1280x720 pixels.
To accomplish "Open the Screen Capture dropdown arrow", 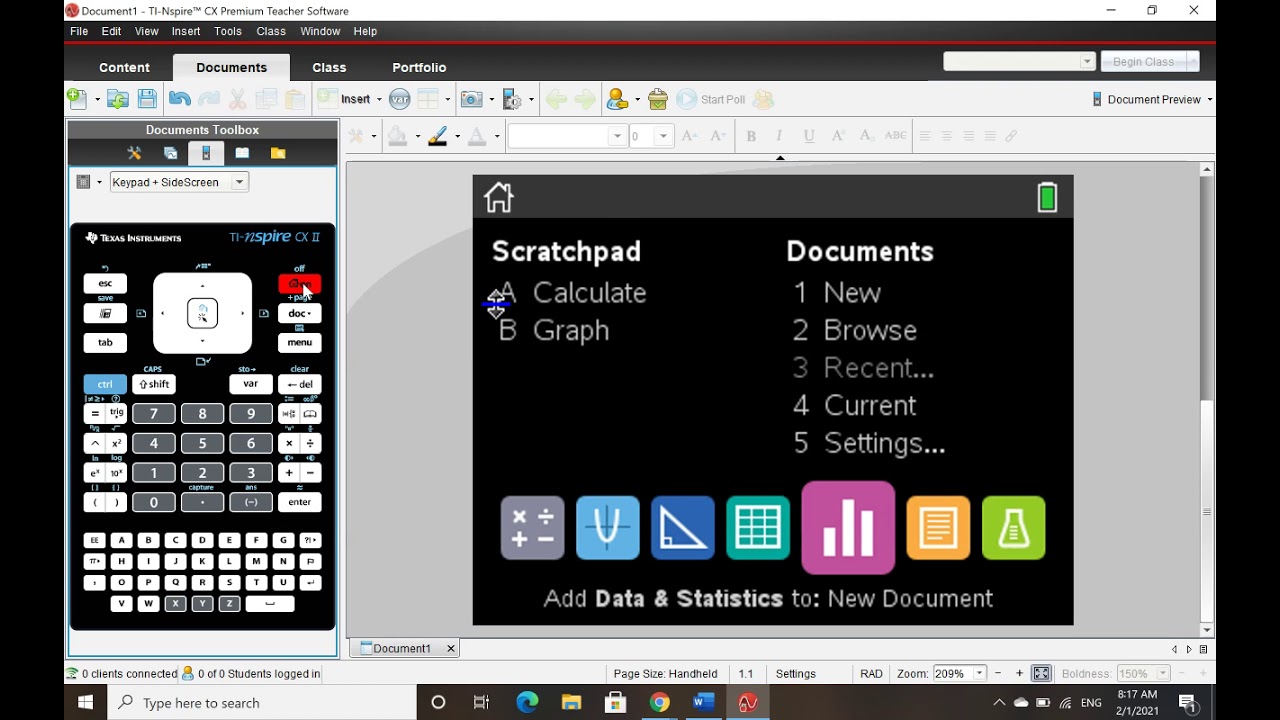I will [x=489, y=99].
